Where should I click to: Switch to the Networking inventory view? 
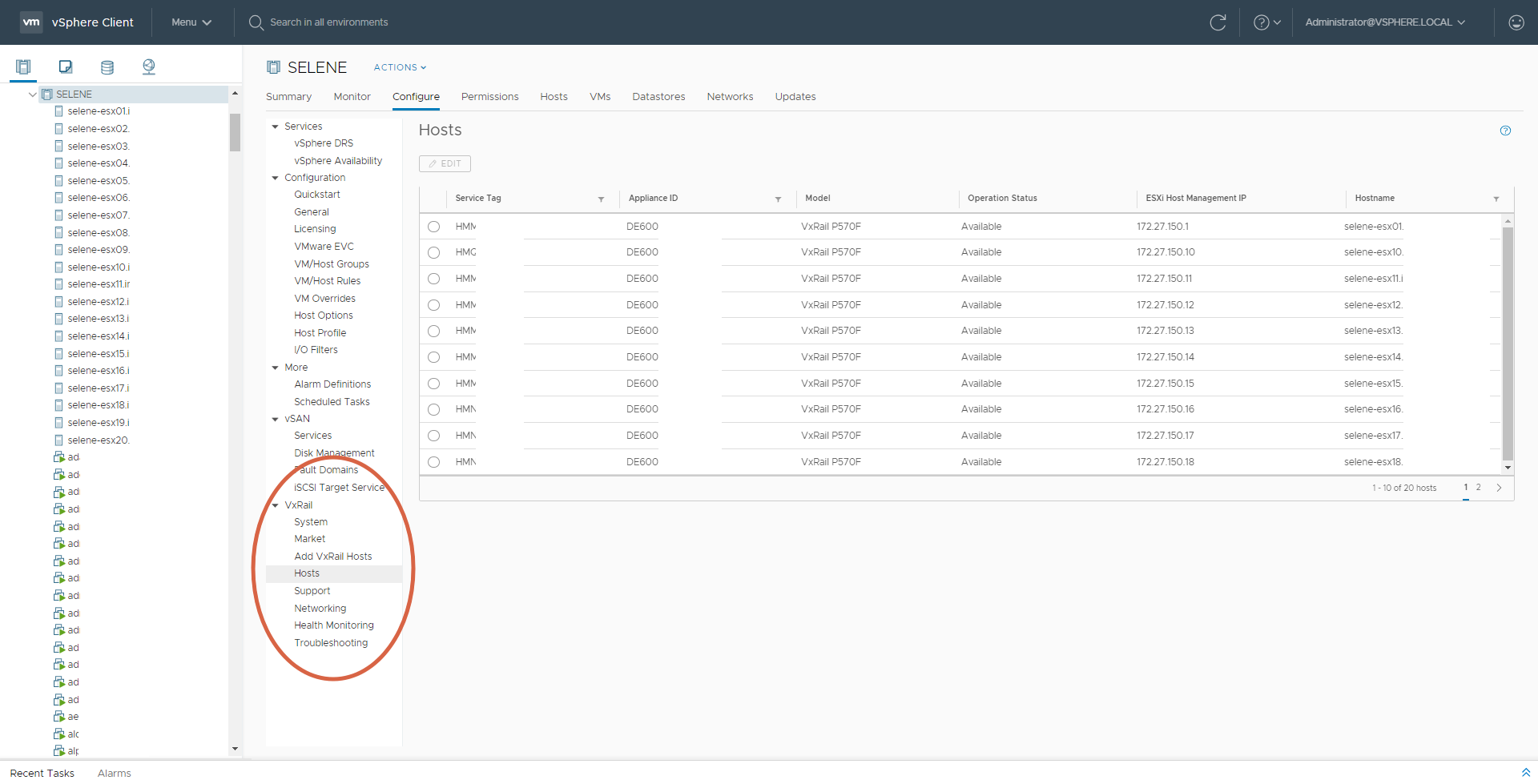(x=149, y=67)
